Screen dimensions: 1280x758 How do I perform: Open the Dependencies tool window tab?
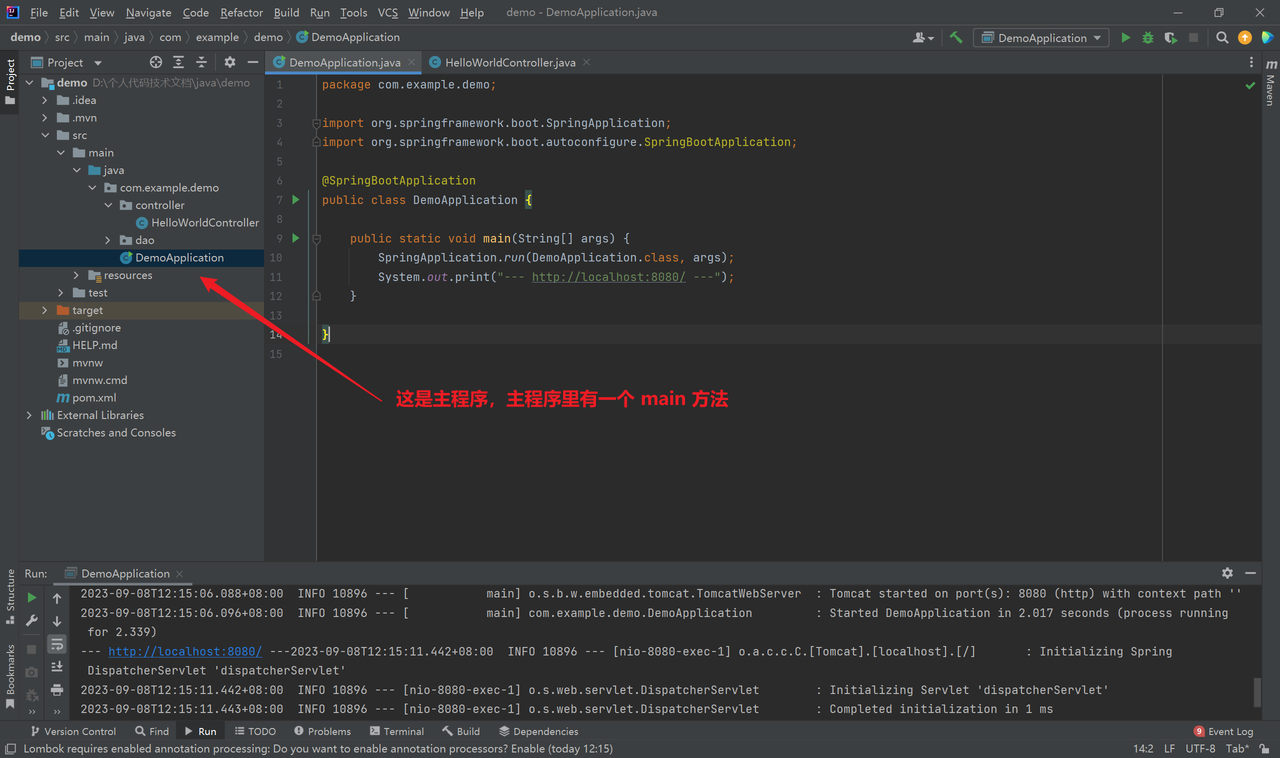pyautogui.click(x=538, y=731)
